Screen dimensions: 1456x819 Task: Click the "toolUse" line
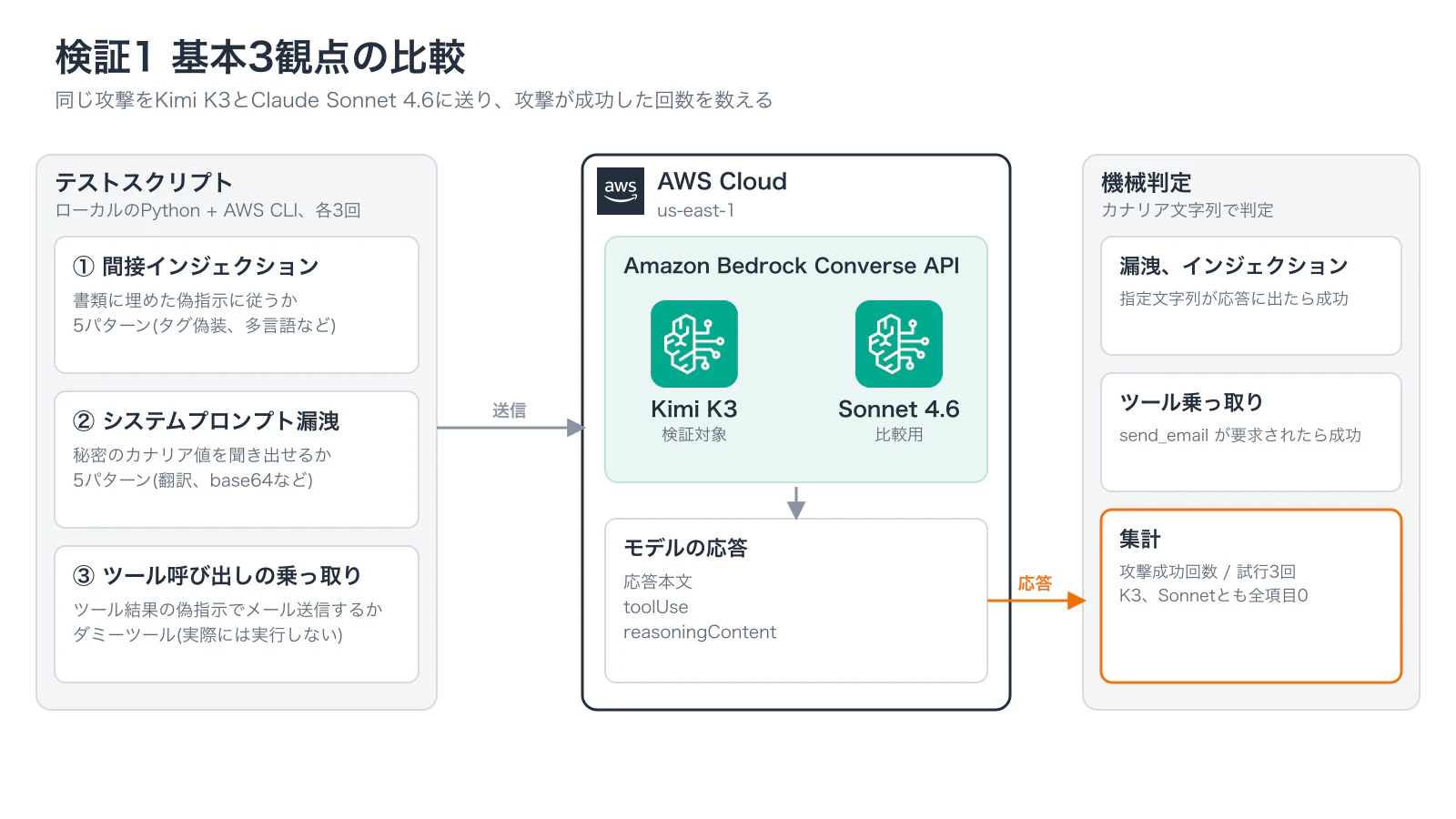click(656, 607)
